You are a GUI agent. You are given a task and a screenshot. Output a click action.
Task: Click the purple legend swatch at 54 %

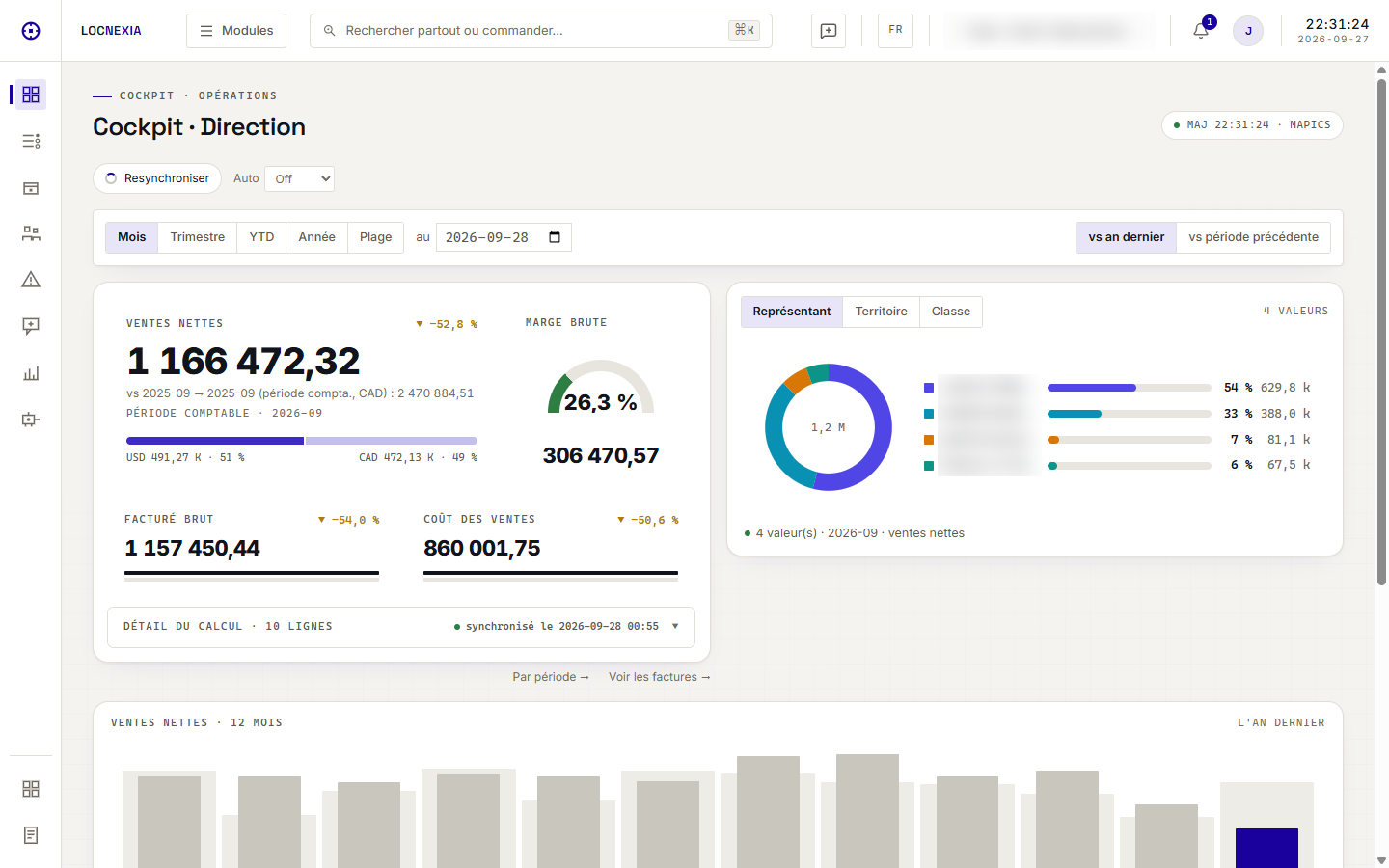[x=929, y=388]
